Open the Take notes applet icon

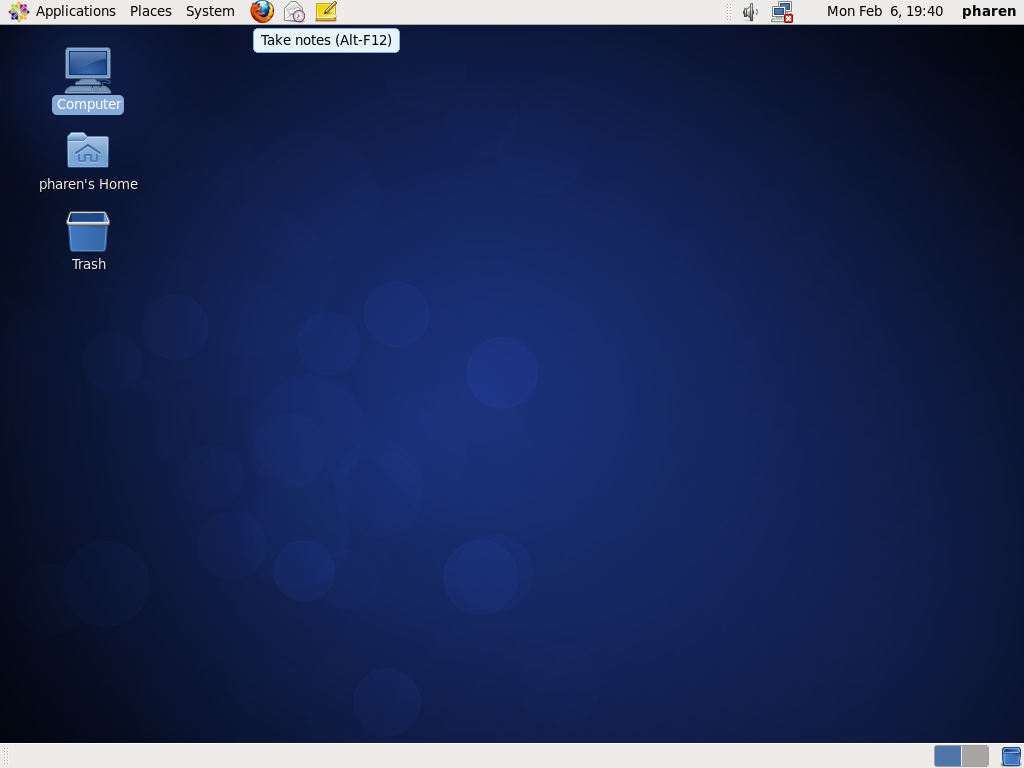click(325, 11)
